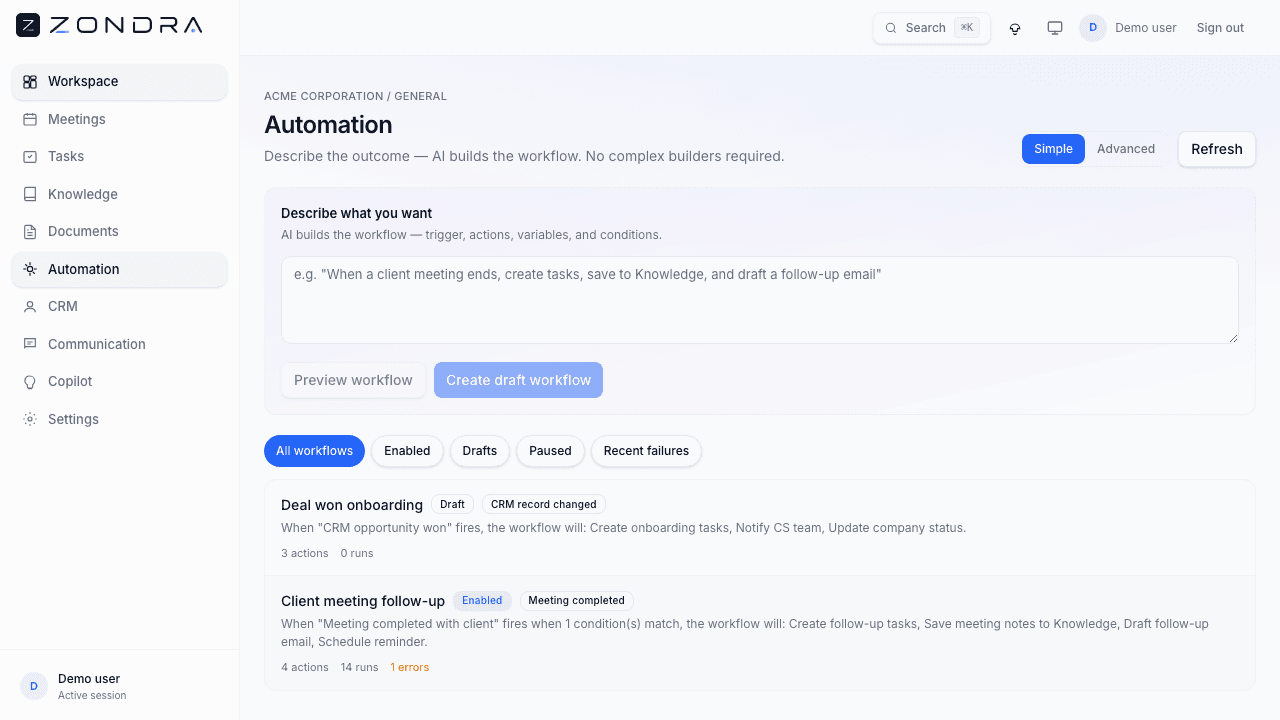Click the Copilot lightbulb icon in sidebar
This screenshot has width=1280, height=720.
(x=30, y=382)
